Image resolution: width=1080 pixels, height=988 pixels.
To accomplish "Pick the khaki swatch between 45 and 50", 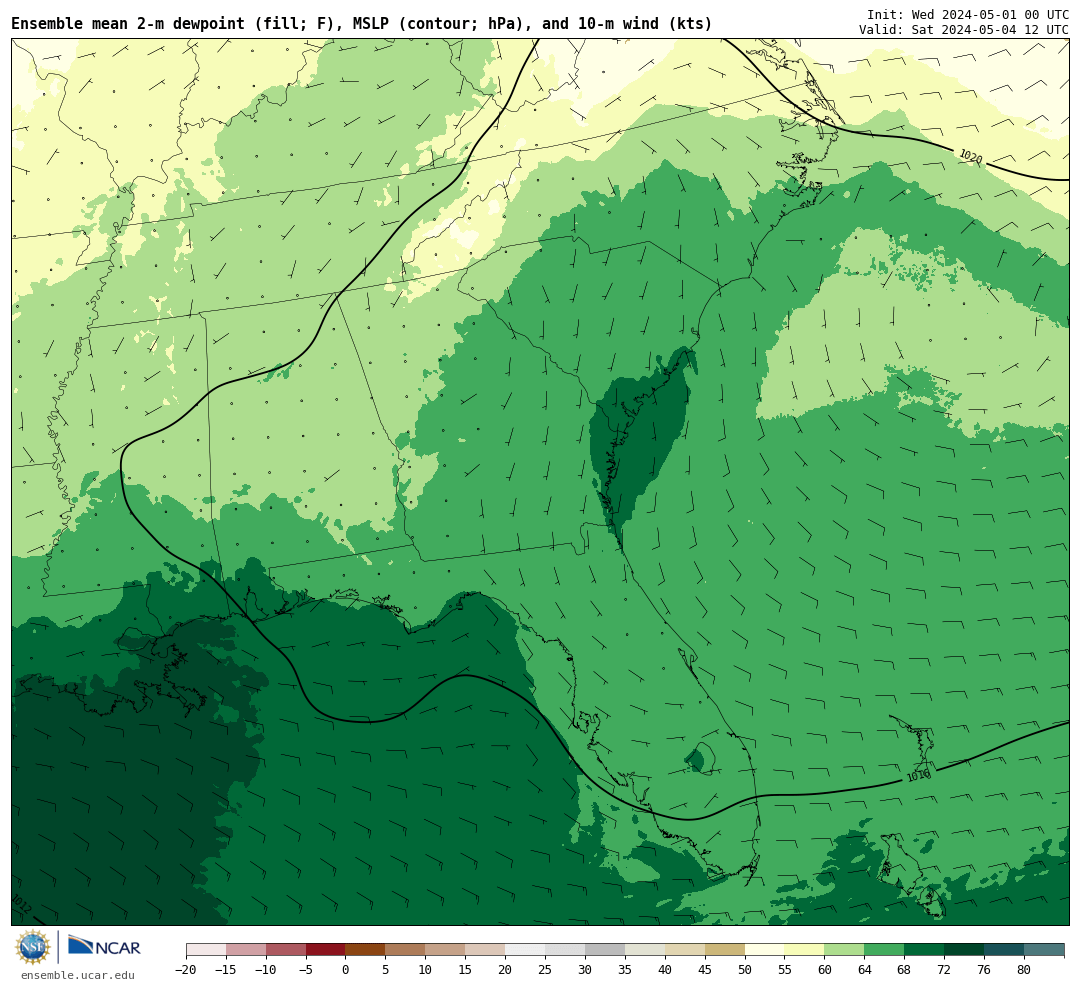I will (725, 950).
